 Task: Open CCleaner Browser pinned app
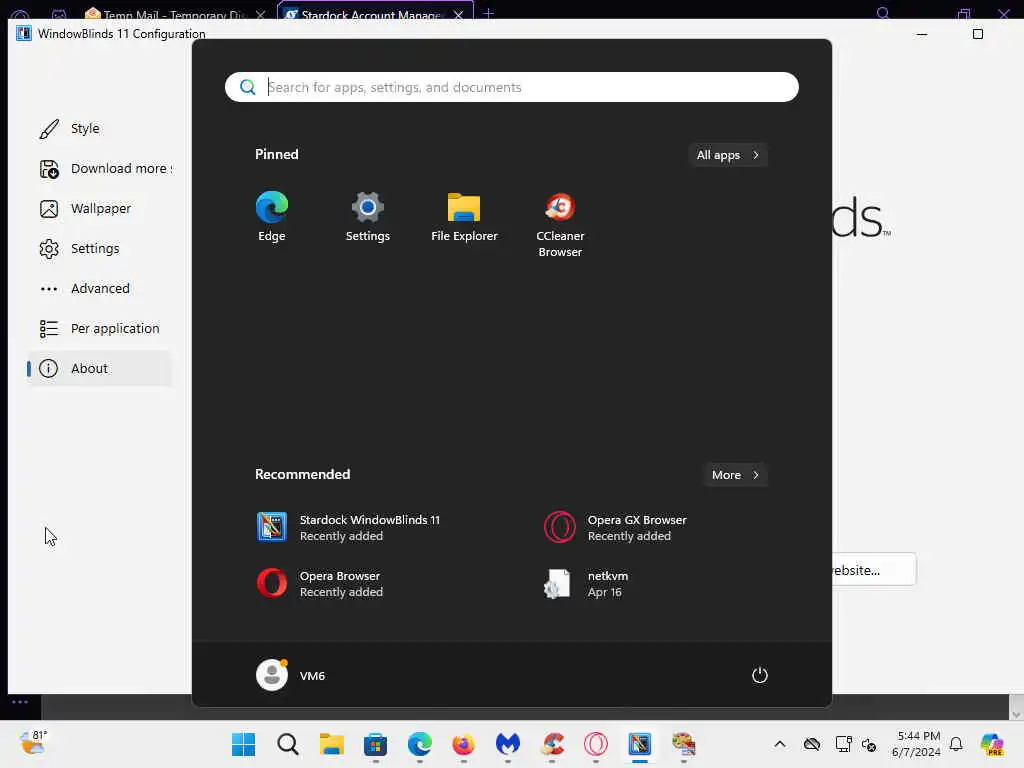[x=560, y=225]
